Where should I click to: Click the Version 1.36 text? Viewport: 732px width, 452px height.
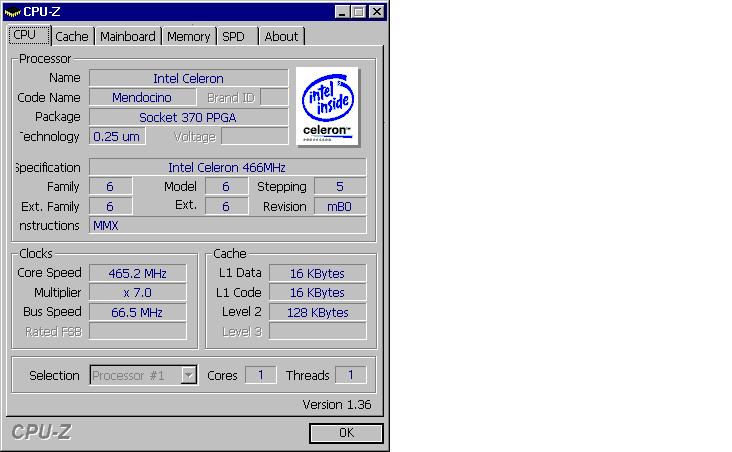(x=337, y=404)
